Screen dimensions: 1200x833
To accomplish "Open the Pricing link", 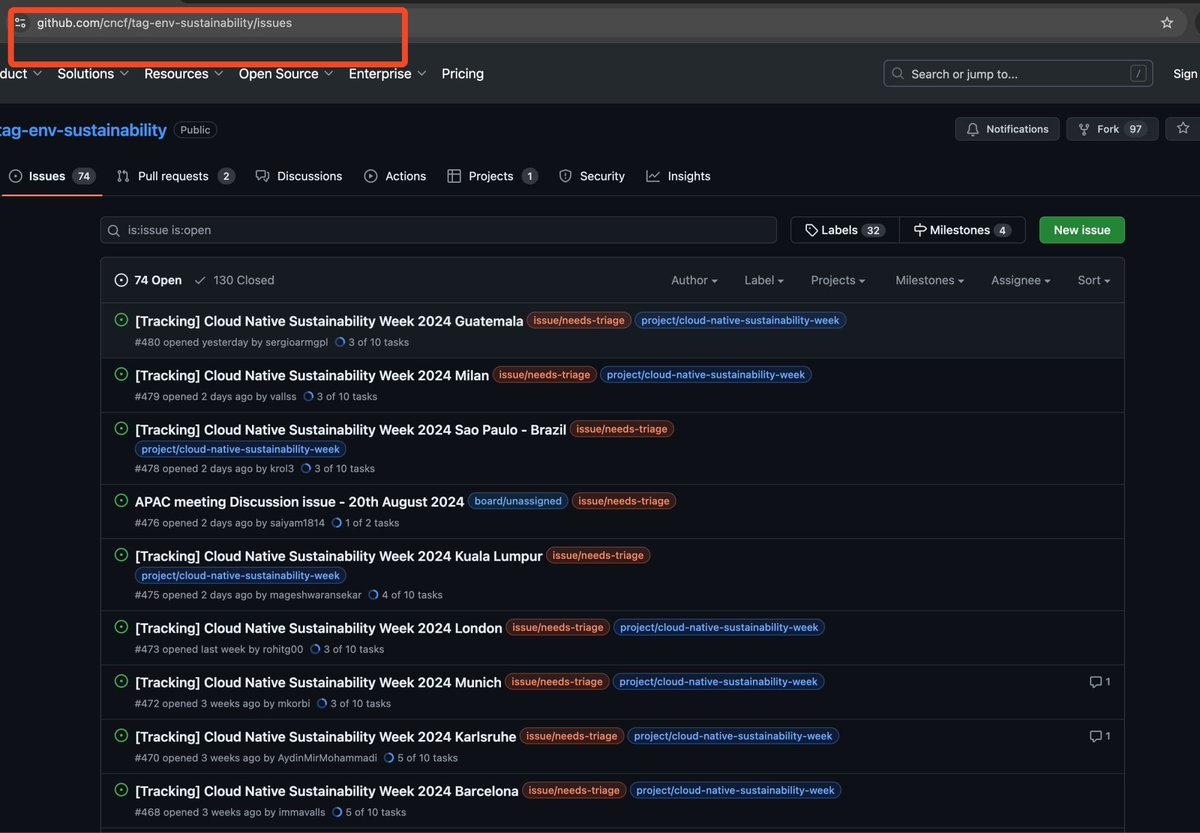I will pyautogui.click(x=463, y=74).
